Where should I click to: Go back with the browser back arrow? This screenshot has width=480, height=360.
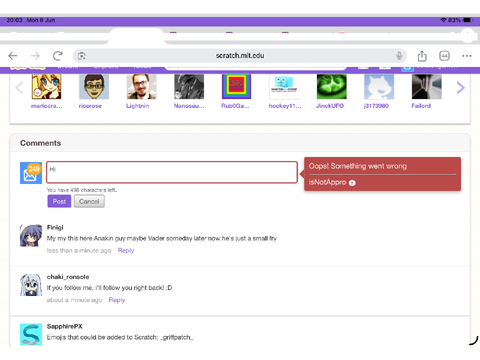(13, 56)
